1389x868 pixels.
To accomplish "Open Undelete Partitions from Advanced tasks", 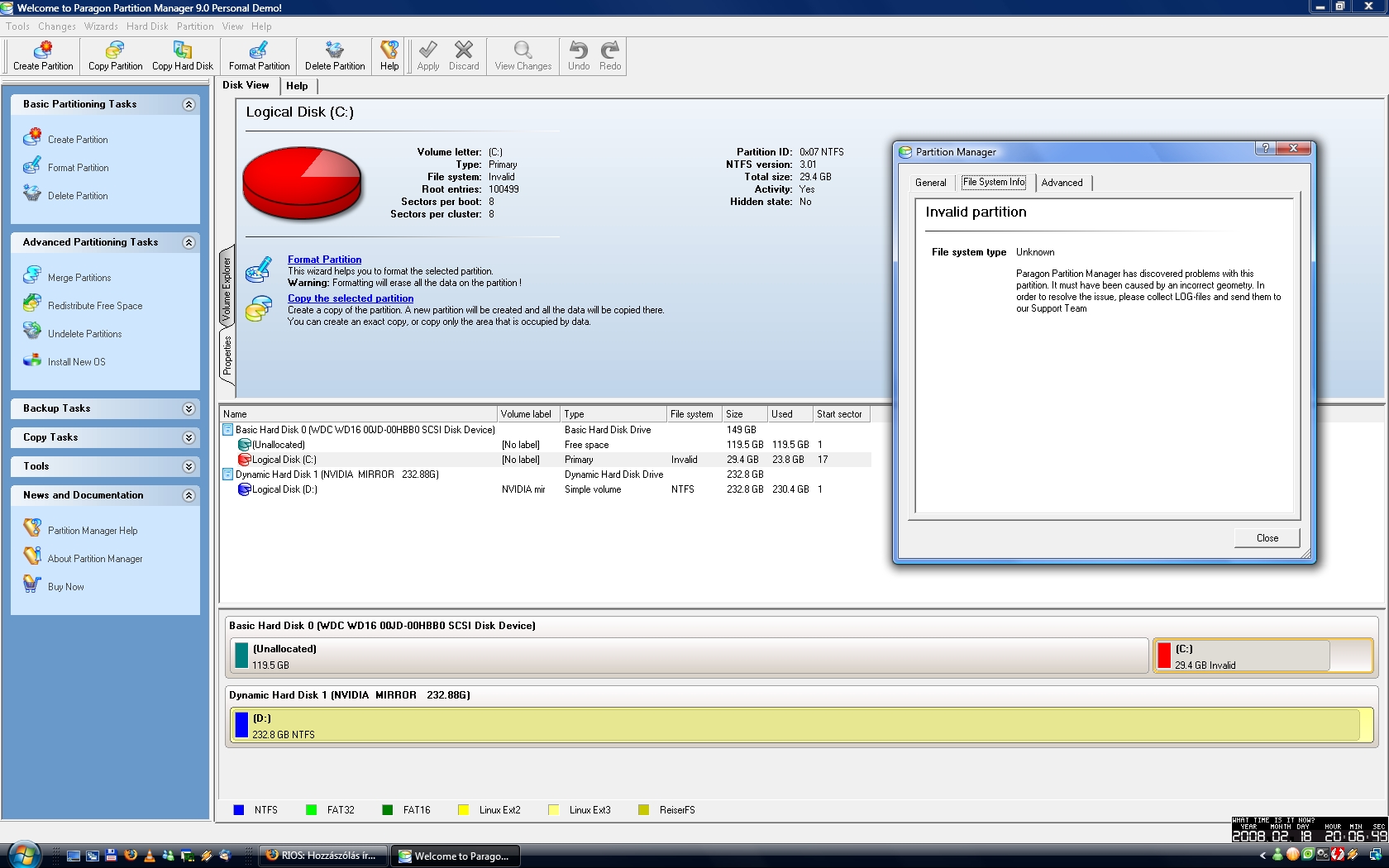I will pyautogui.click(x=84, y=334).
